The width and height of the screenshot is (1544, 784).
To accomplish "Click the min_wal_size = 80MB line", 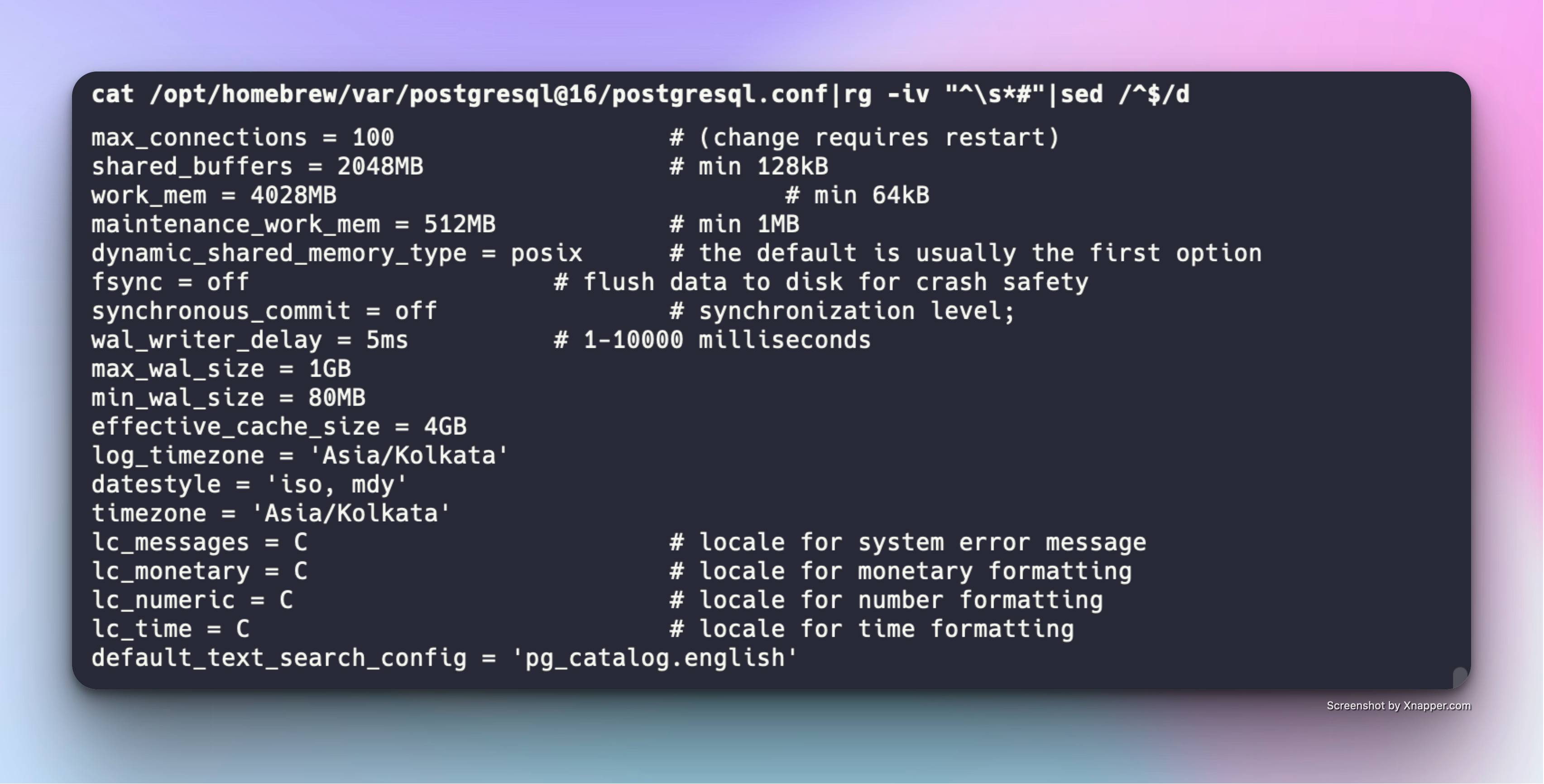I will pos(228,397).
